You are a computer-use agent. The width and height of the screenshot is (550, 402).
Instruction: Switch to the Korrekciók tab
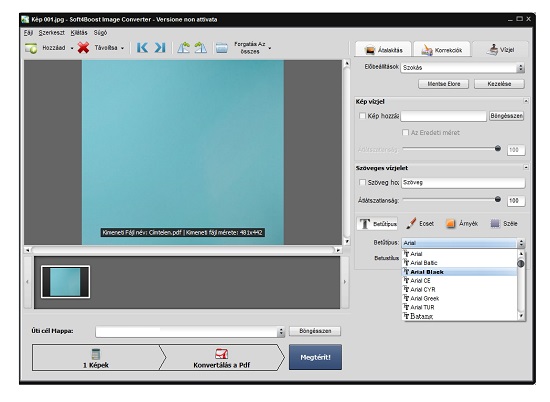442,50
